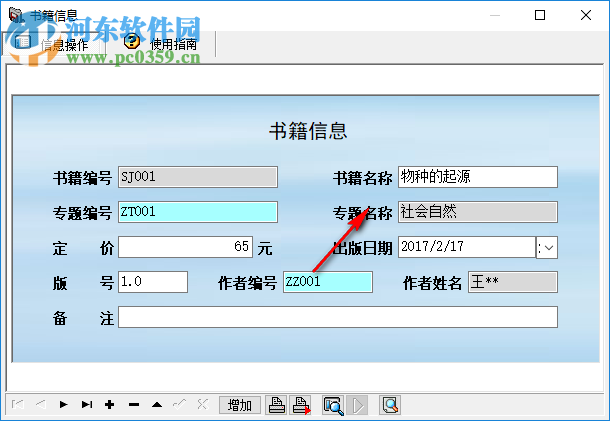
Task: Delete the current record with minus icon
Action: pos(134,405)
